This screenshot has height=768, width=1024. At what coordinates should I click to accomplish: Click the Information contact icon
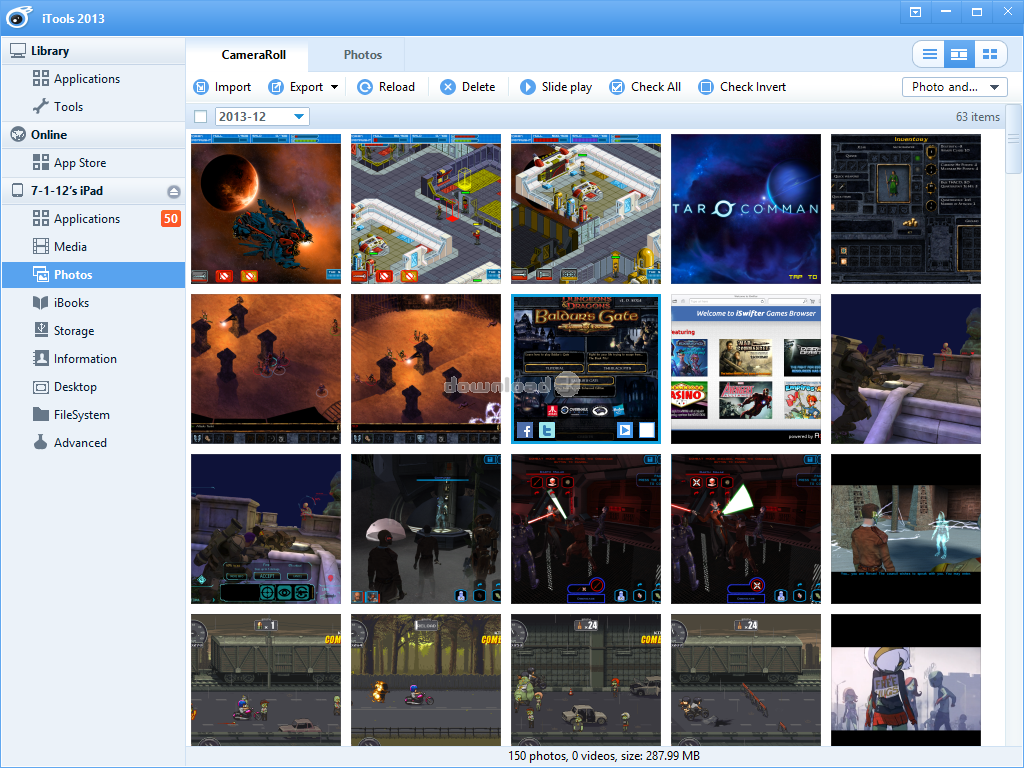[x=40, y=359]
